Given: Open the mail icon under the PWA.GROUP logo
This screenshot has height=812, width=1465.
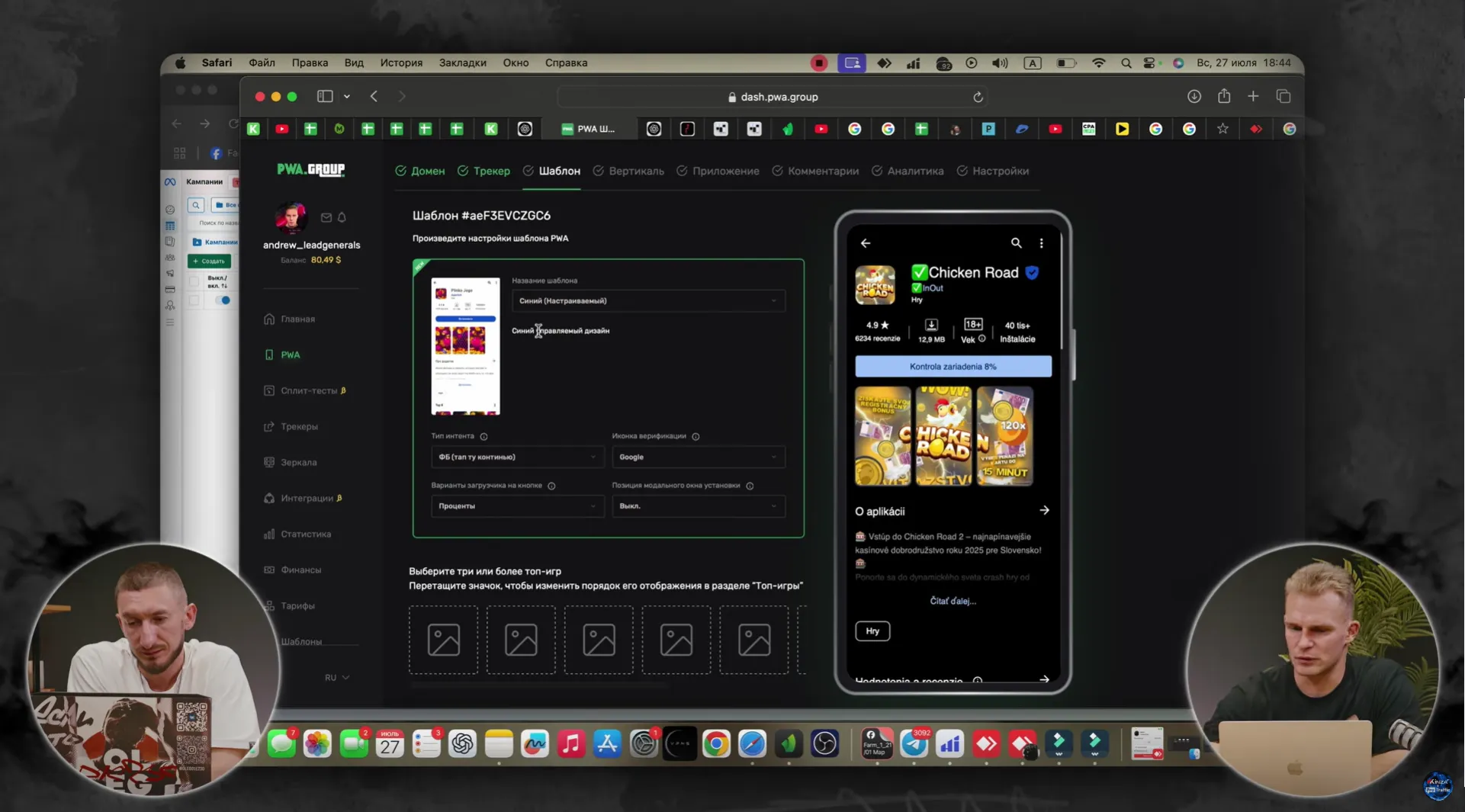Looking at the screenshot, I should [x=326, y=217].
